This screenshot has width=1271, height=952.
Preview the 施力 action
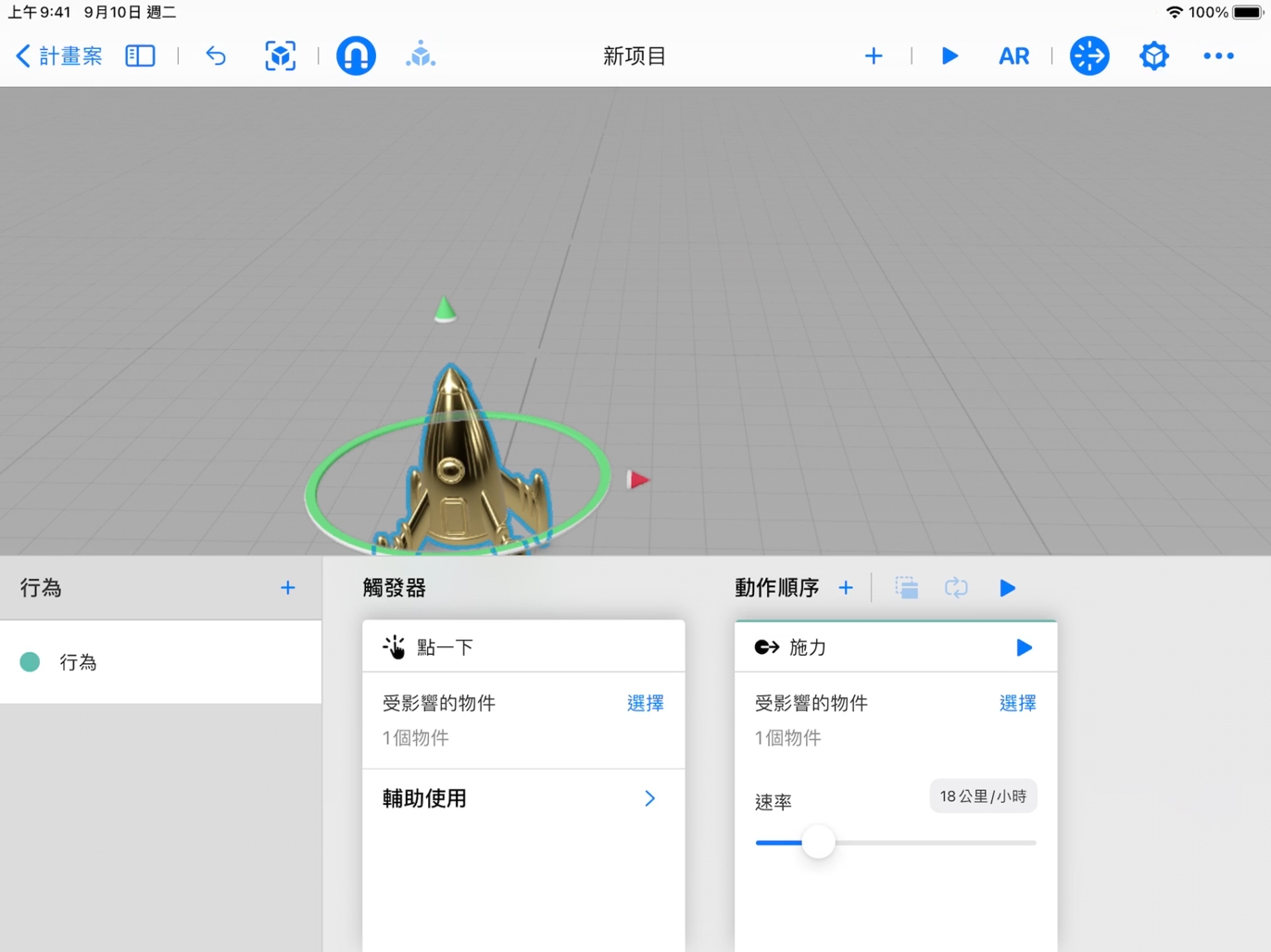(x=1024, y=647)
